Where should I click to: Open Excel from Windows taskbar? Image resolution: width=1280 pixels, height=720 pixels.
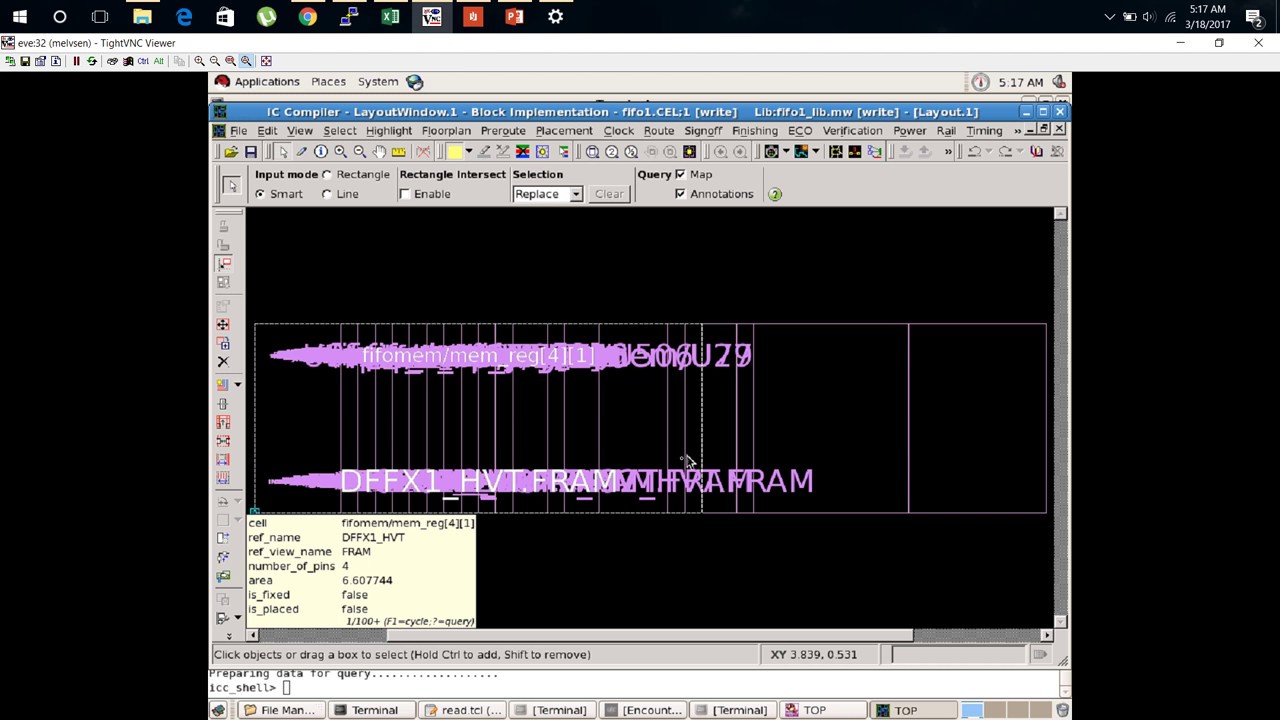pos(390,17)
